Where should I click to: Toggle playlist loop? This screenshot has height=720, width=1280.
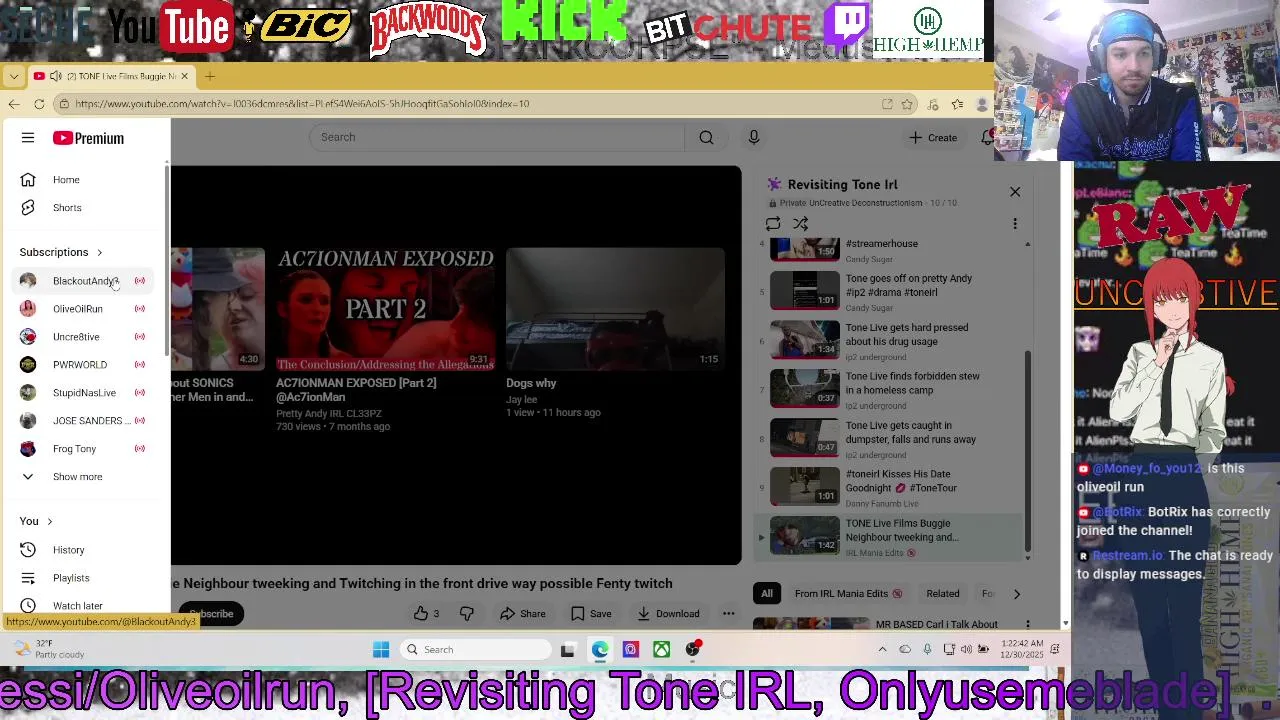[773, 224]
